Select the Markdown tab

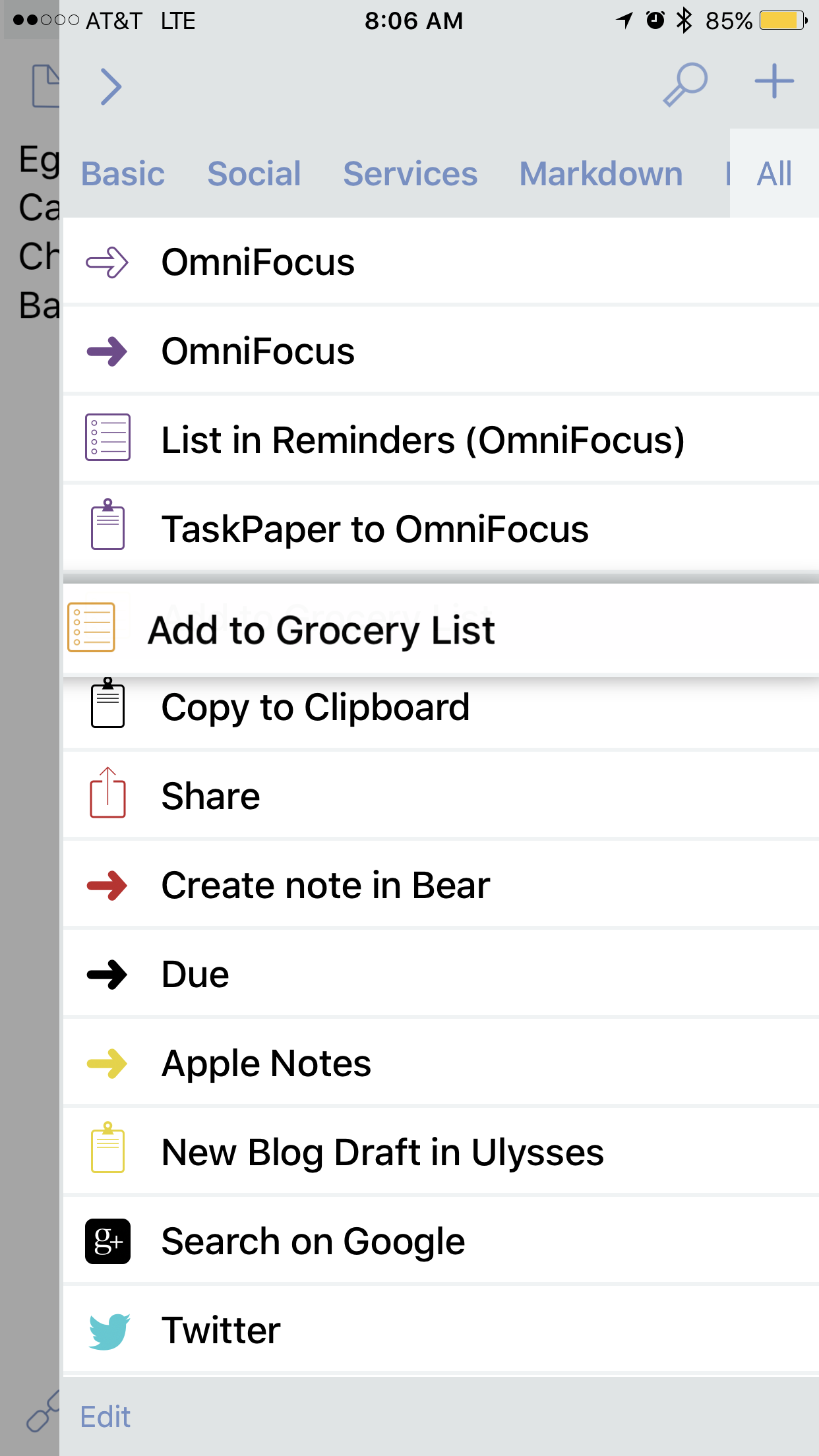point(601,174)
